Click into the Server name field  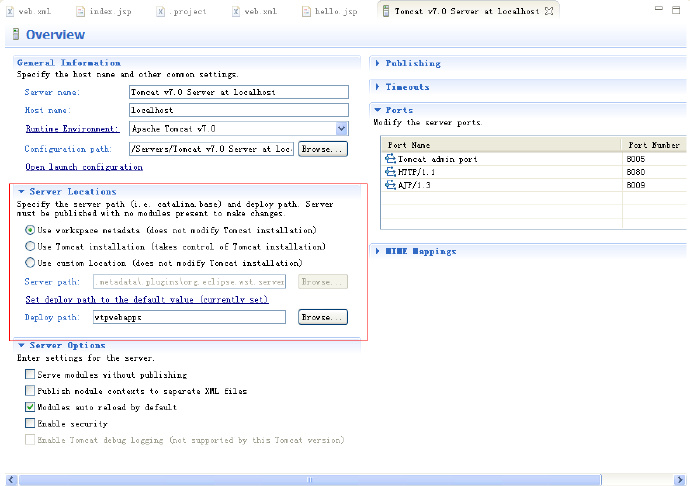[239, 92]
